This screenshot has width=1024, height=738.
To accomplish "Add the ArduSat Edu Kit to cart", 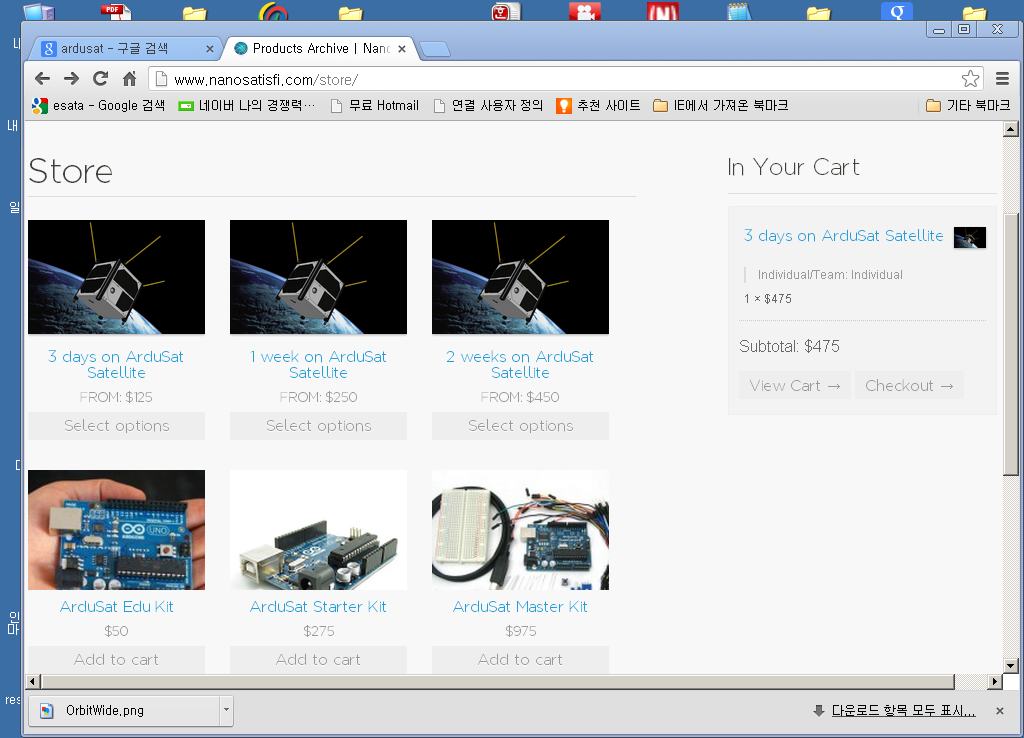I will 116,660.
